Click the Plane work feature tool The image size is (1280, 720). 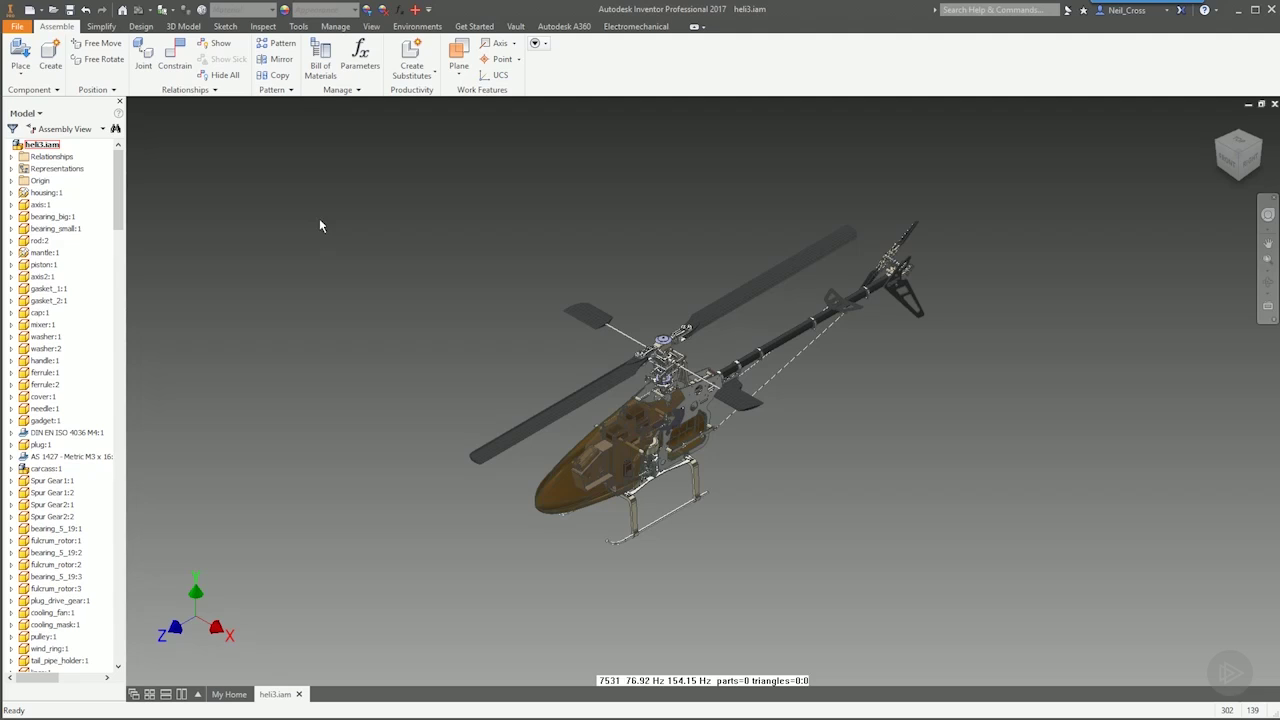coord(459,56)
